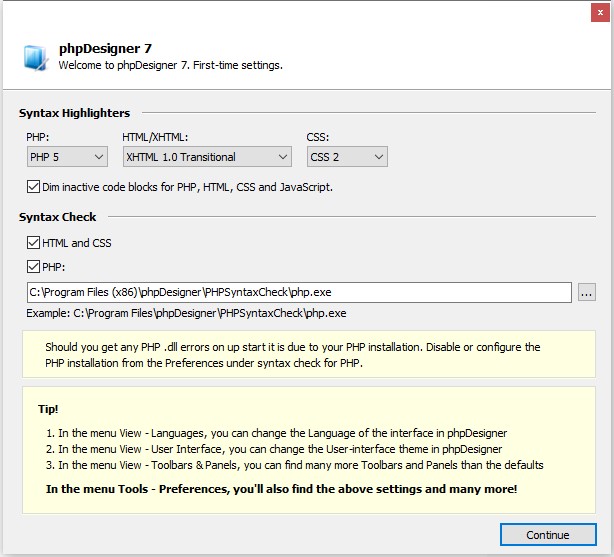This screenshot has width=614, height=557.
Task: Click the Continue button
Action: [x=548, y=535]
